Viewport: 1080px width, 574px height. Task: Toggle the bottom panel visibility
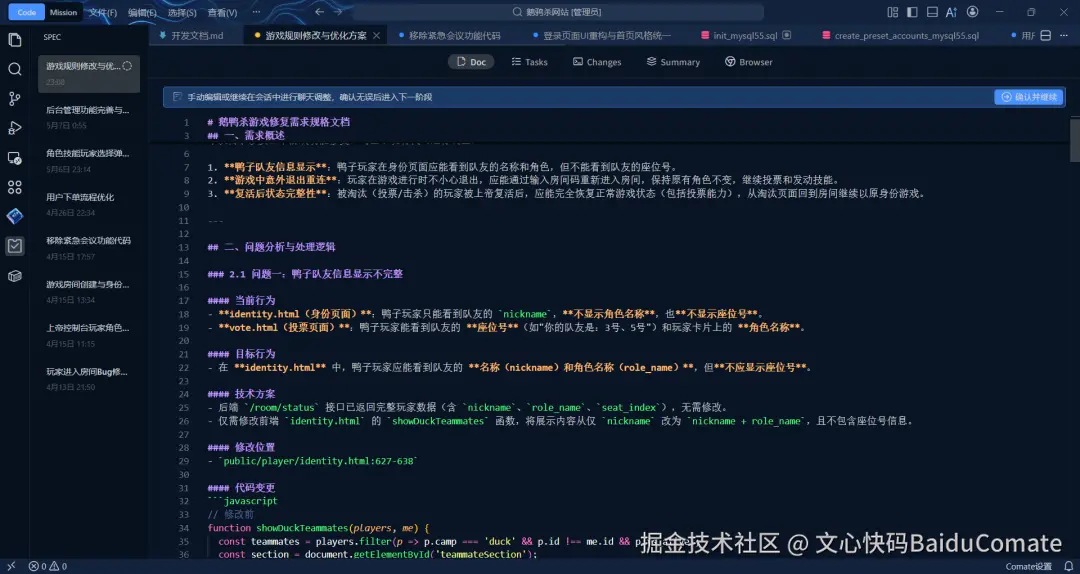click(932, 12)
